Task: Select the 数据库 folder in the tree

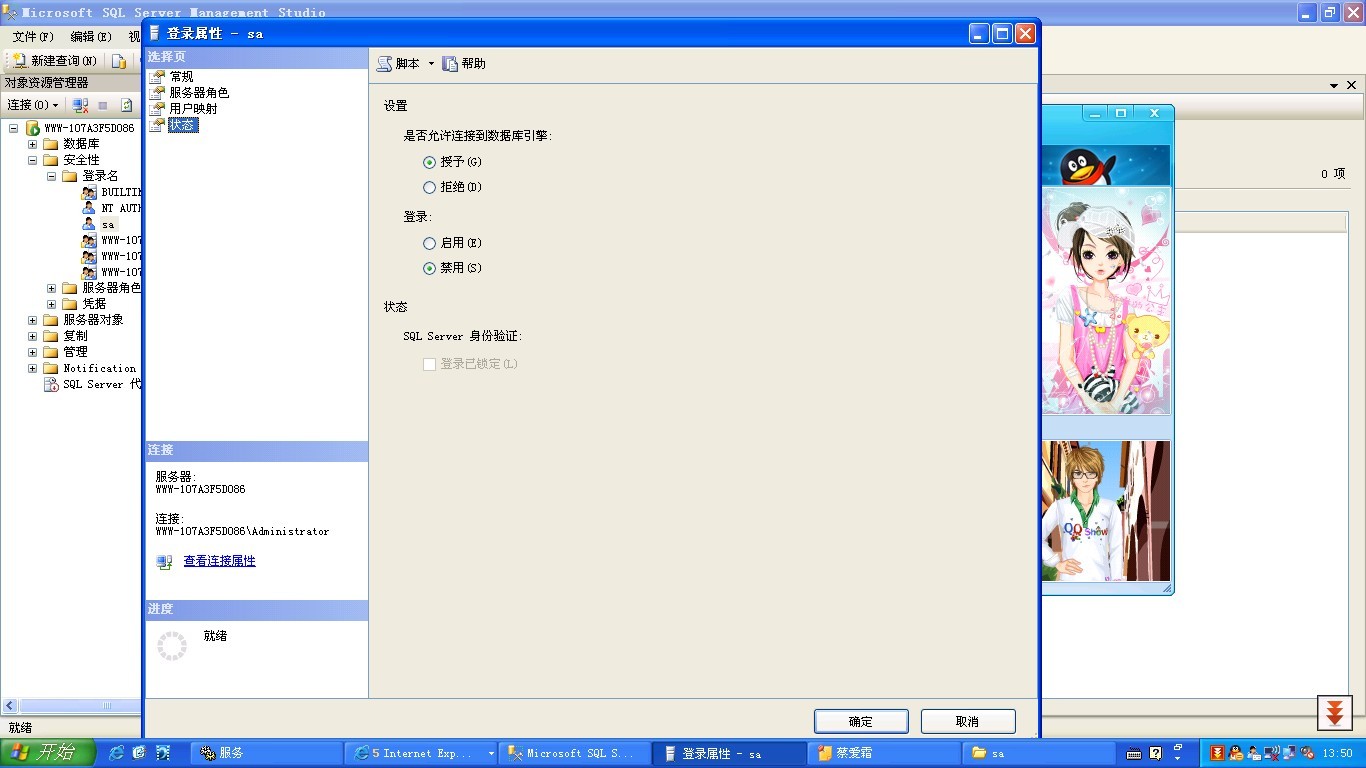Action: [81, 144]
